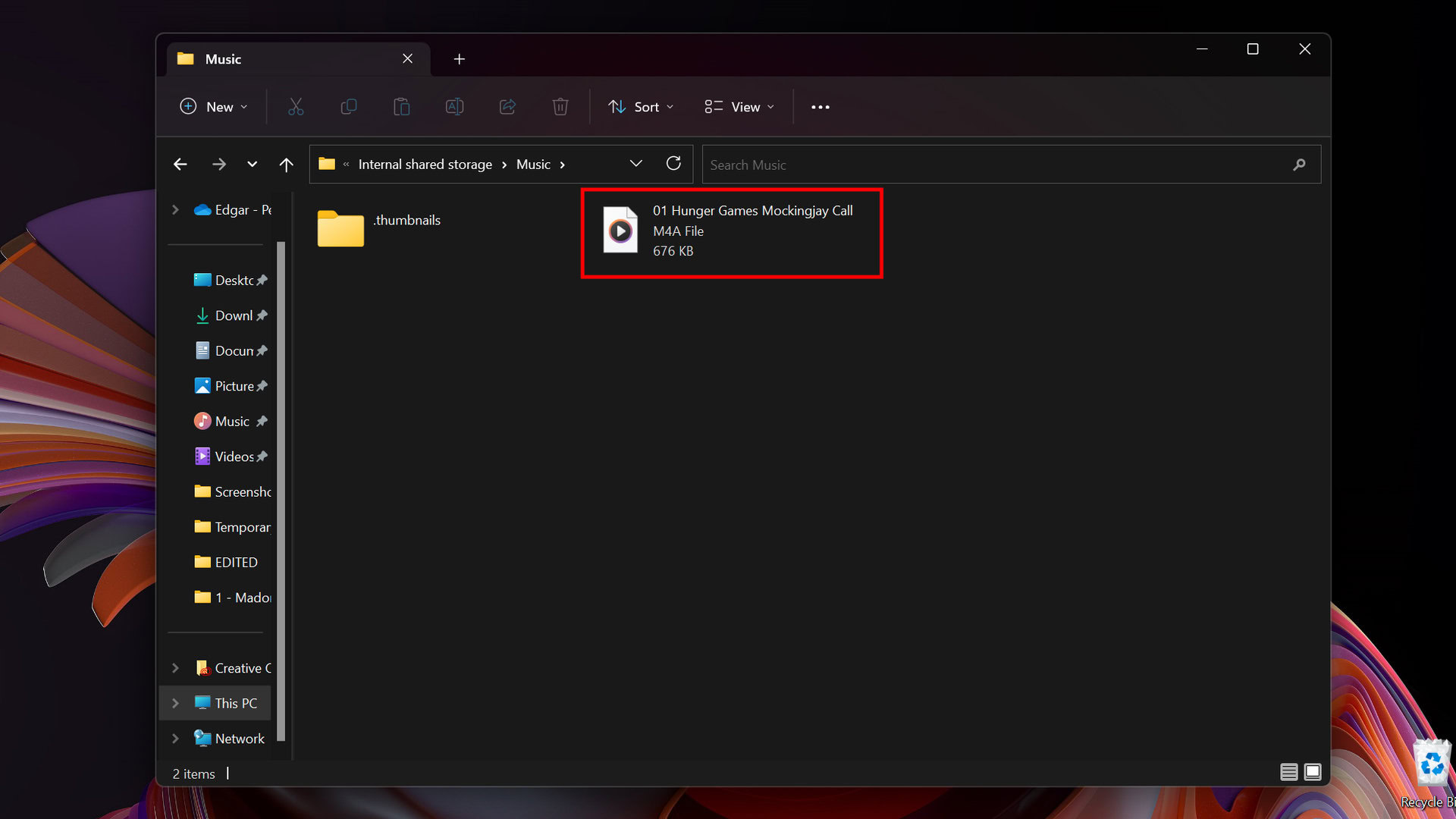Screen dimensions: 1456x819
Task: Click the Refresh icon beside address bar
Action: [x=673, y=164]
